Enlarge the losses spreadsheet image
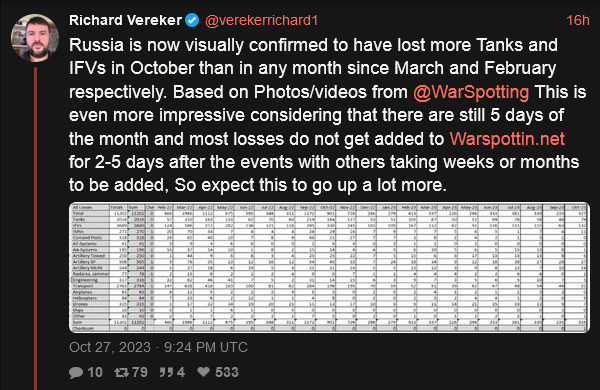Image resolution: width=600 pixels, height=390 pixels. (x=329, y=267)
